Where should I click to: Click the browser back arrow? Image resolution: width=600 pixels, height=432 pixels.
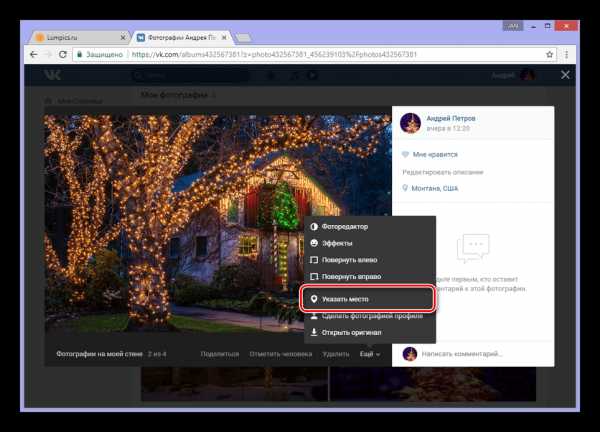34,54
